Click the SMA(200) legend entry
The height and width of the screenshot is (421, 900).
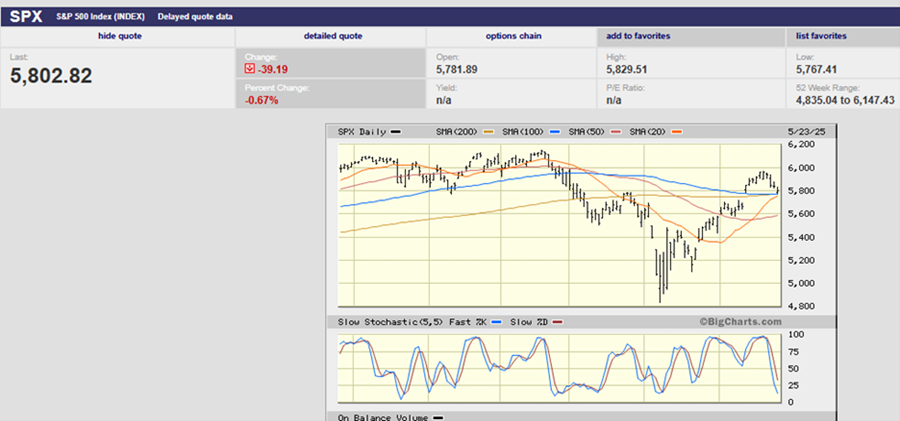[465, 132]
